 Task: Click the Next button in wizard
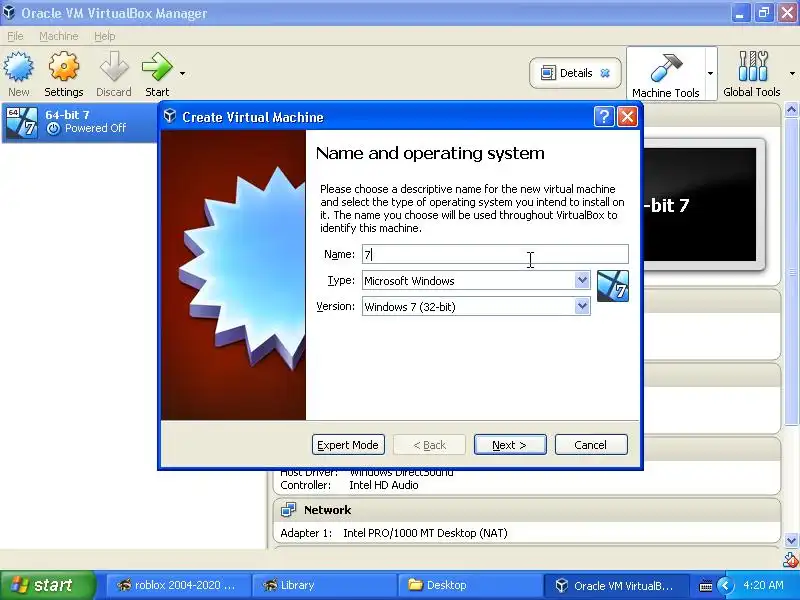click(x=510, y=445)
